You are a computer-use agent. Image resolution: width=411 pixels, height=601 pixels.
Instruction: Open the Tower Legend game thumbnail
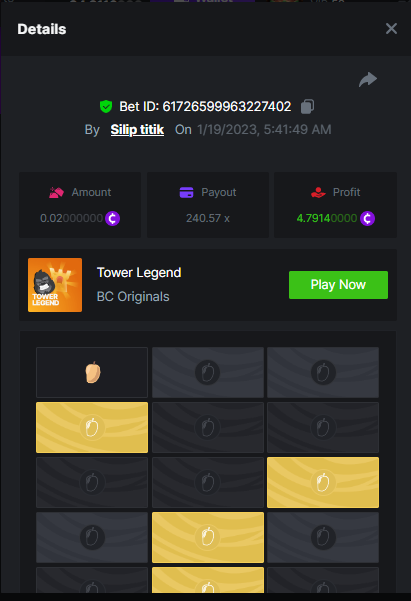click(55, 285)
